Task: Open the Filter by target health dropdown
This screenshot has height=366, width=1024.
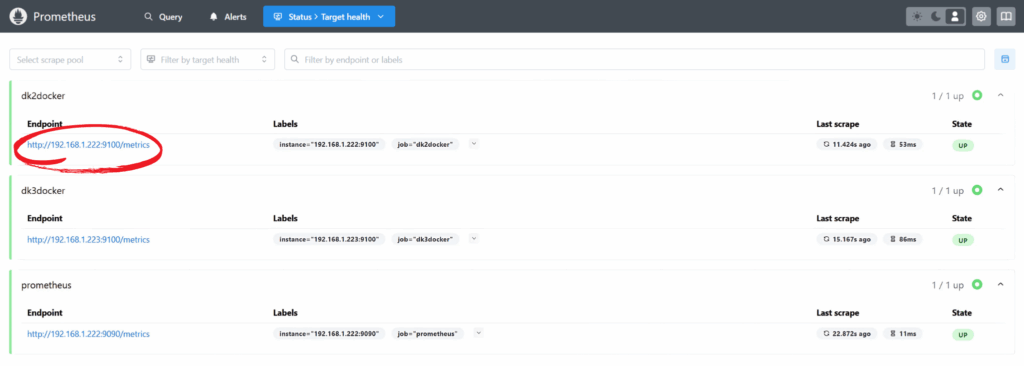Action: click(208, 59)
